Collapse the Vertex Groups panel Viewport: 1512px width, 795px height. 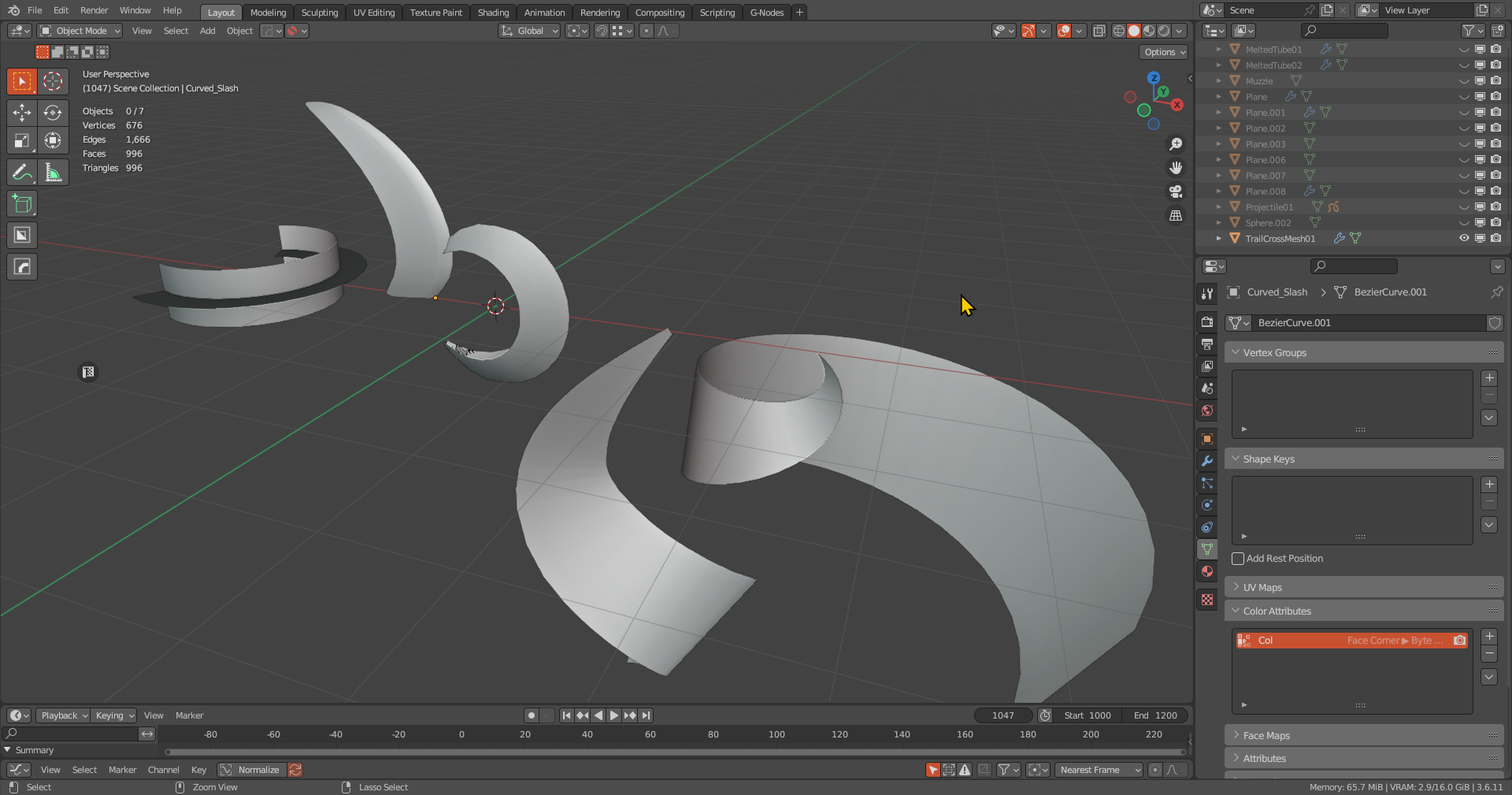[x=1274, y=353]
